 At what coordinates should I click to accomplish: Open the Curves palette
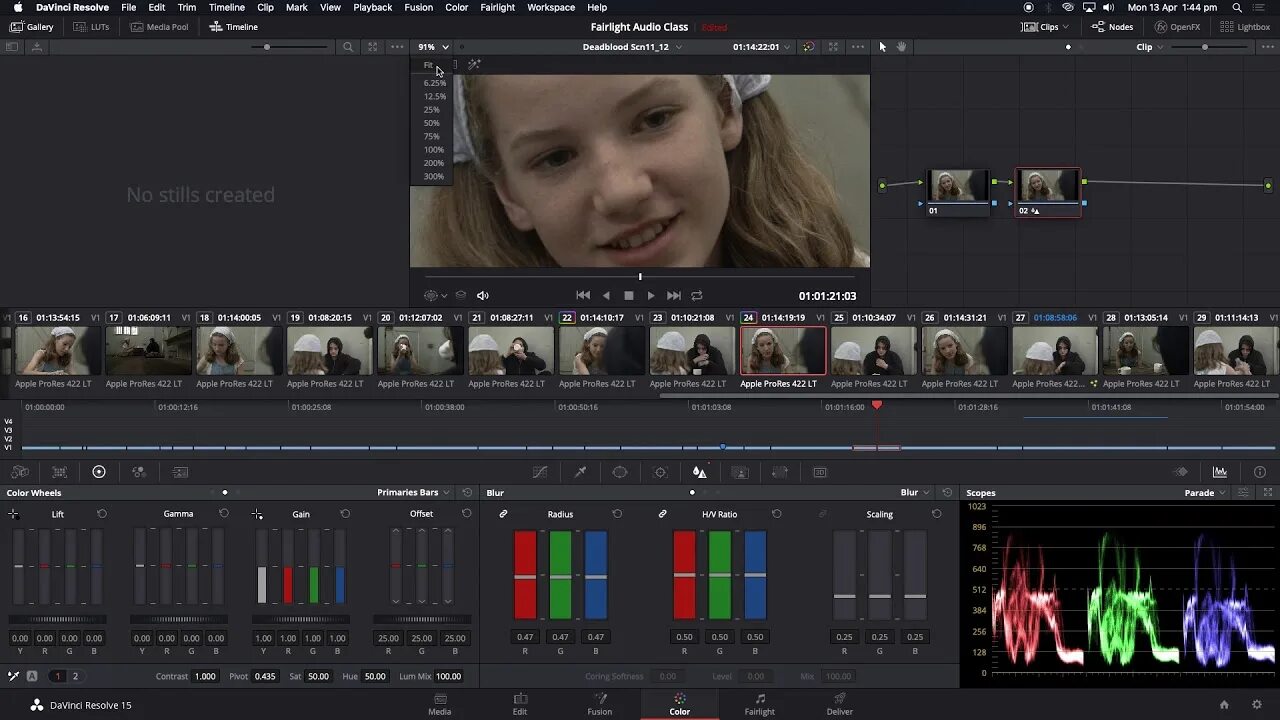point(540,472)
